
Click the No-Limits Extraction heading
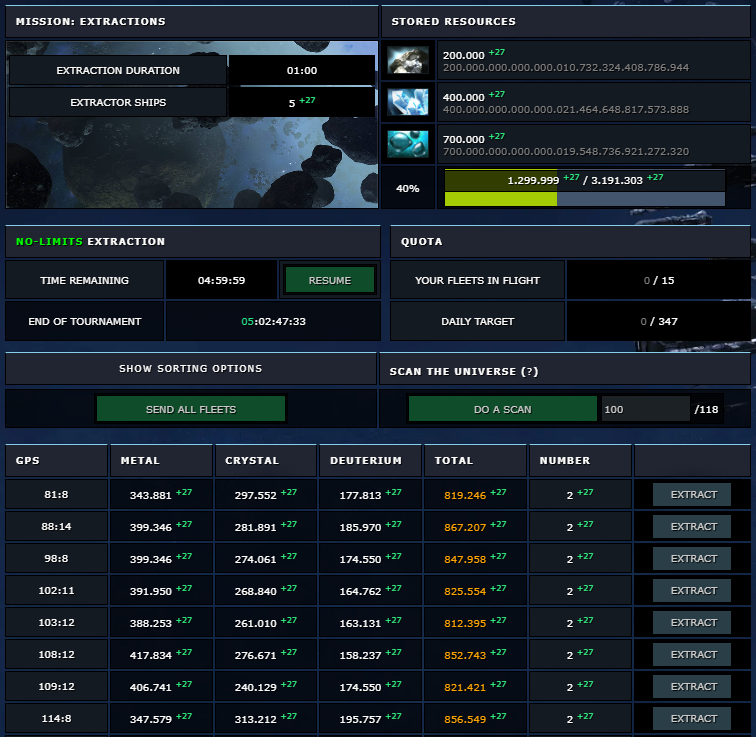point(90,241)
